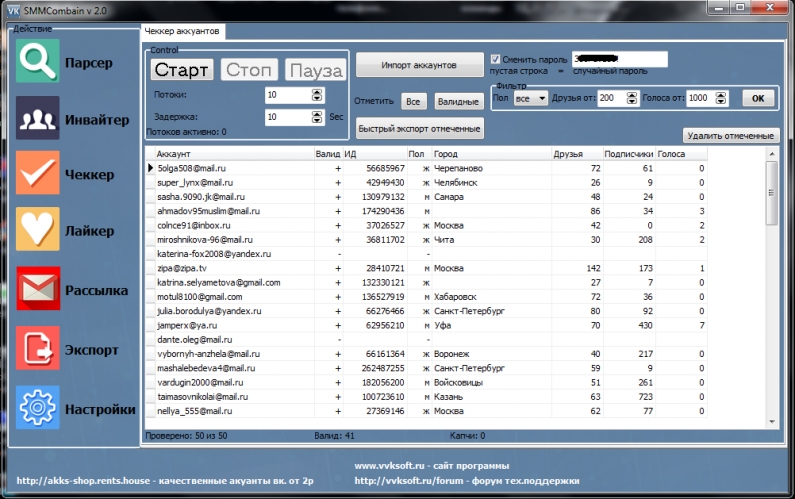Select the jamperx@ya.ru account row
Image resolution: width=795 pixels, height=499 pixels.
(x=426, y=325)
